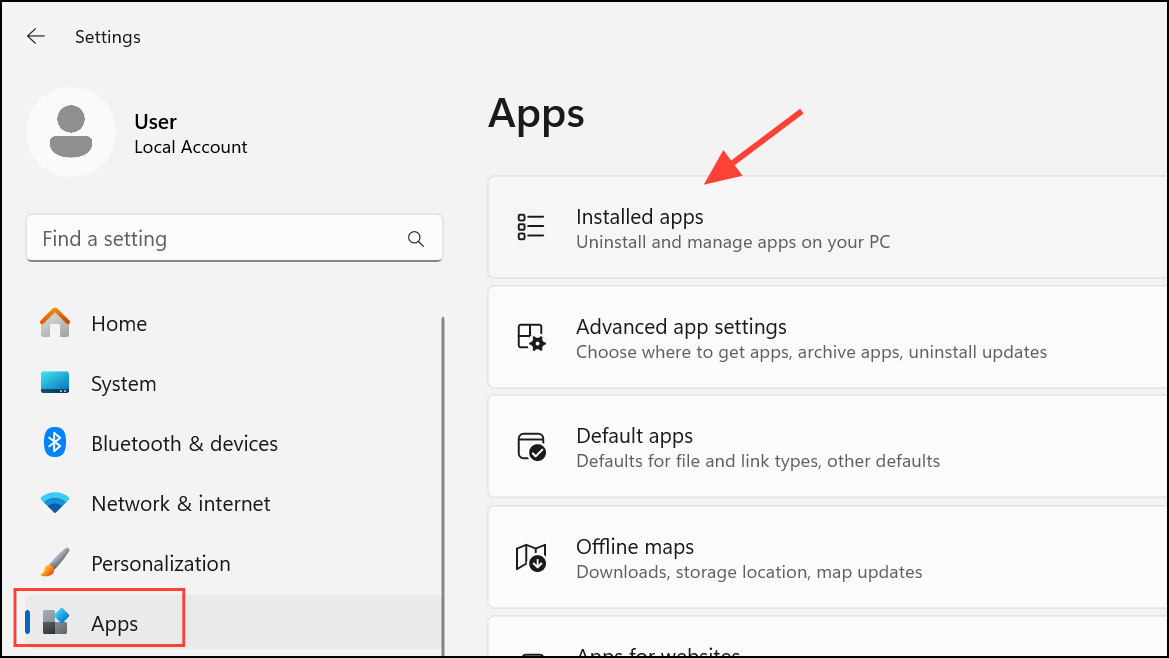Image resolution: width=1169 pixels, height=658 pixels.
Task: Go back using the Settings back arrow
Action: (x=36, y=37)
